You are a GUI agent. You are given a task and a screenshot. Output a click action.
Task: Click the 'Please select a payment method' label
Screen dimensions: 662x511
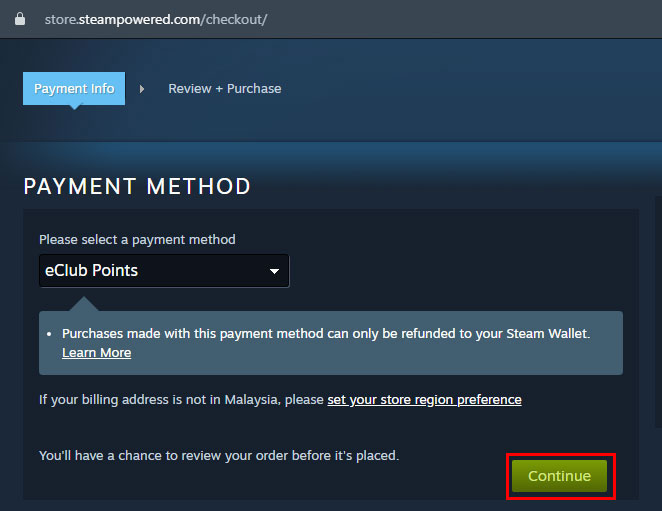(x=137, y=240)
